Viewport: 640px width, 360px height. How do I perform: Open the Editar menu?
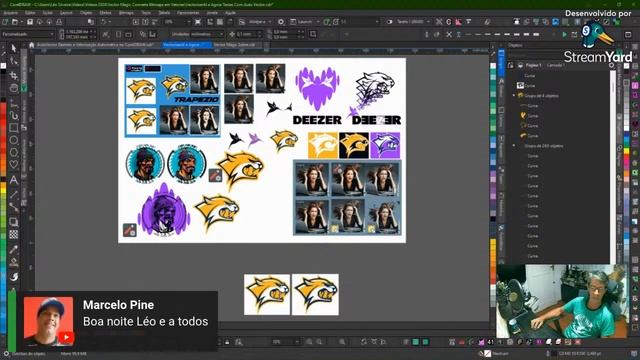30,13
